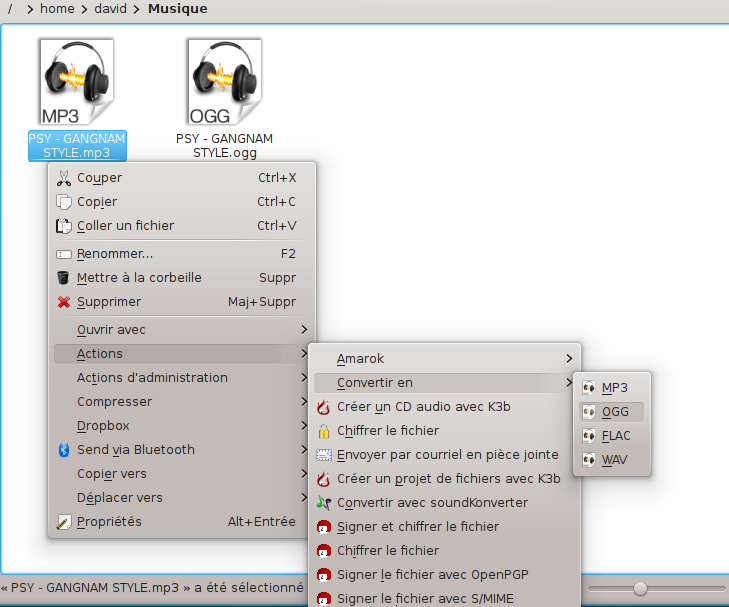This screenshot has width=729, height=607.
Task: Expand the Compresser submenu arrow
Action: 304,402
